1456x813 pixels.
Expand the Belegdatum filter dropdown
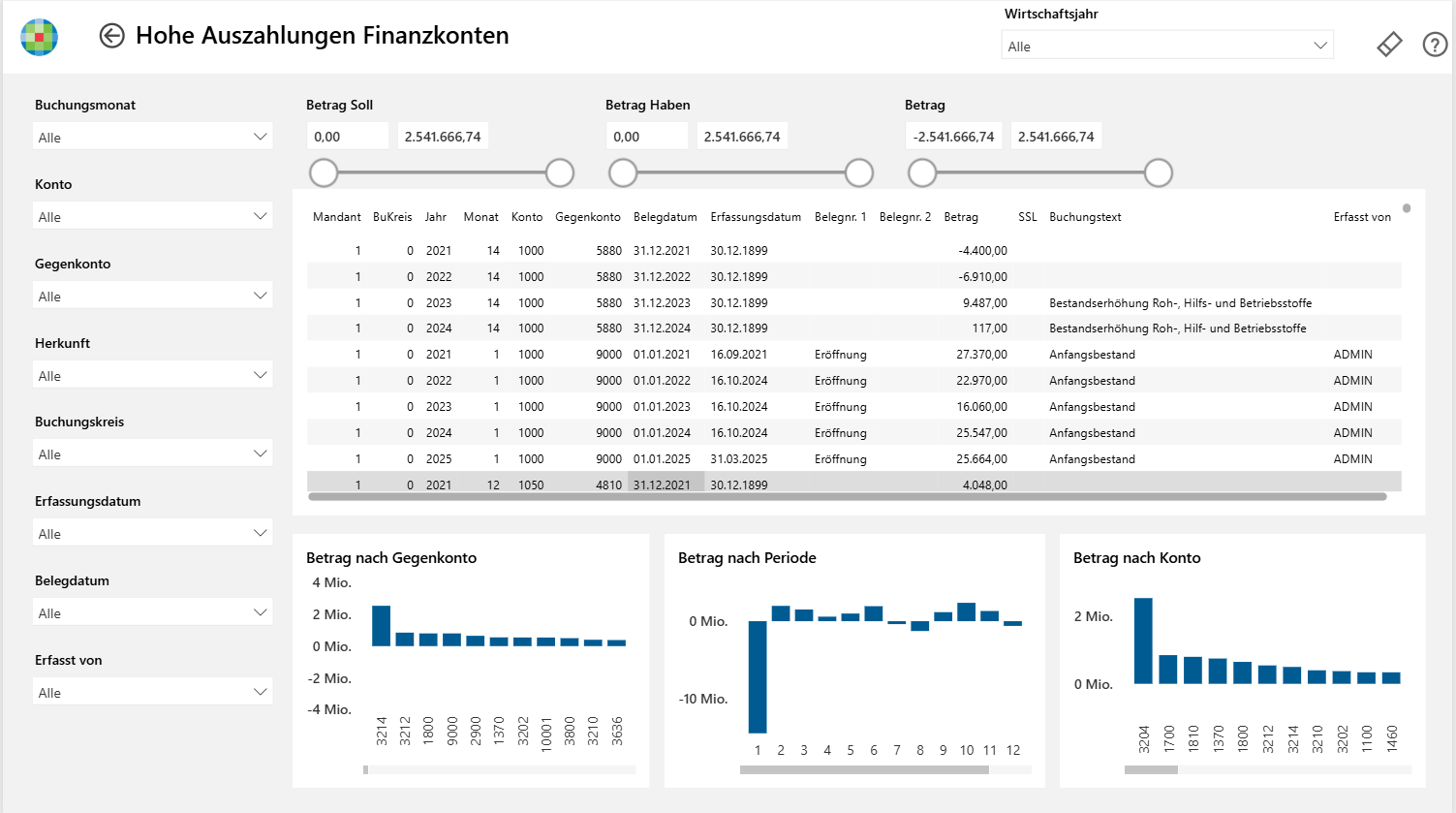click(x=153, y=612)
